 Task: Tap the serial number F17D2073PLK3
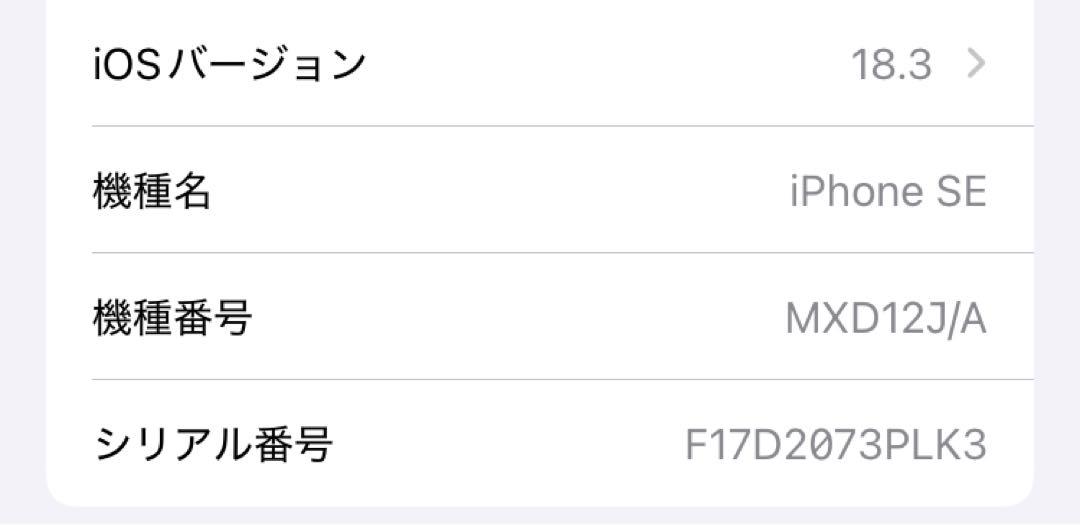tap(836, 445)
